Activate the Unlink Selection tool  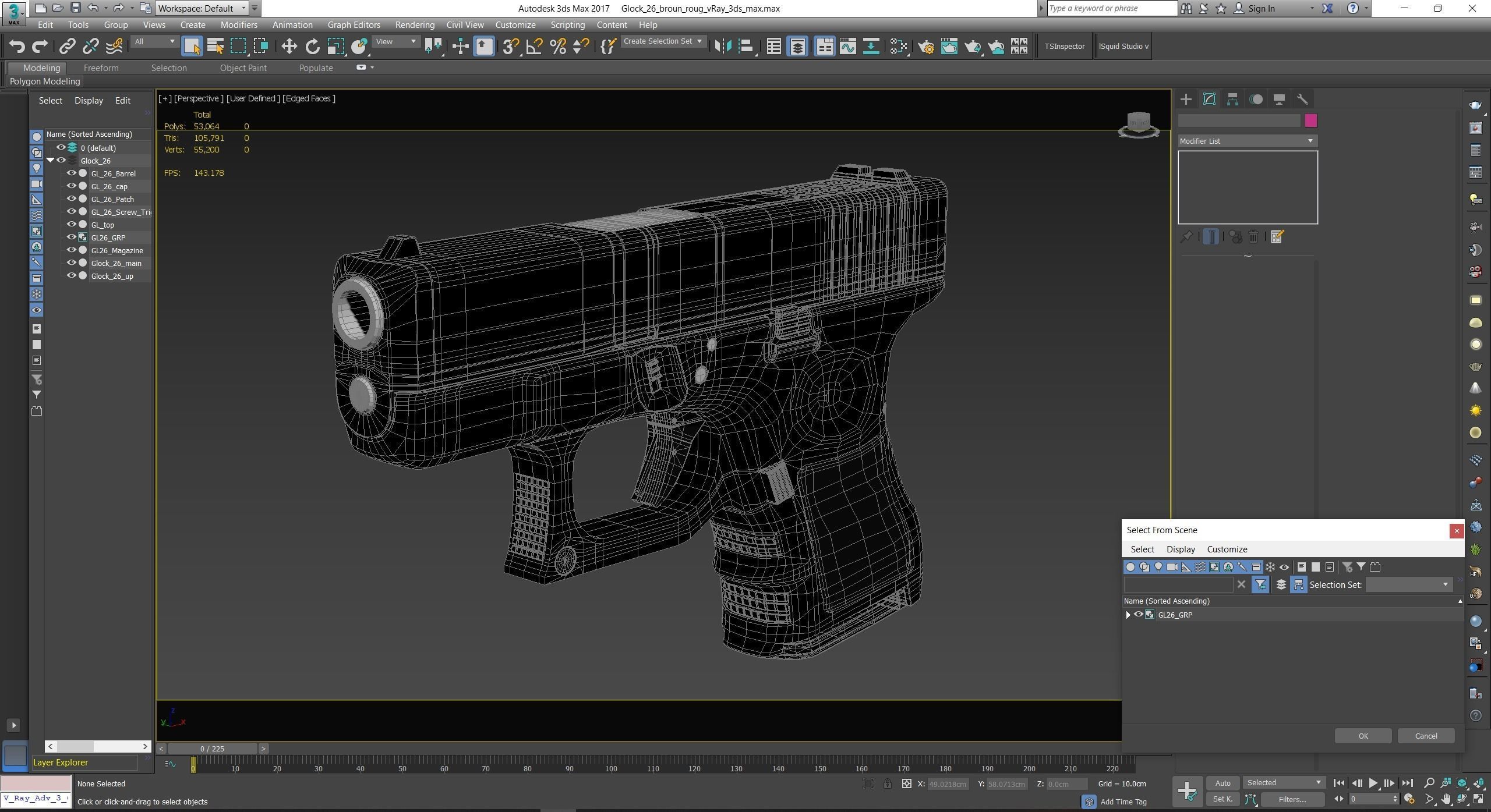tap(91, 46)
